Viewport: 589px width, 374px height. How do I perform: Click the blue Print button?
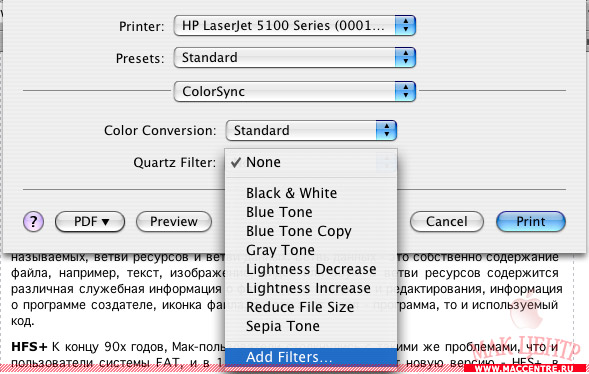click(531, 222)
